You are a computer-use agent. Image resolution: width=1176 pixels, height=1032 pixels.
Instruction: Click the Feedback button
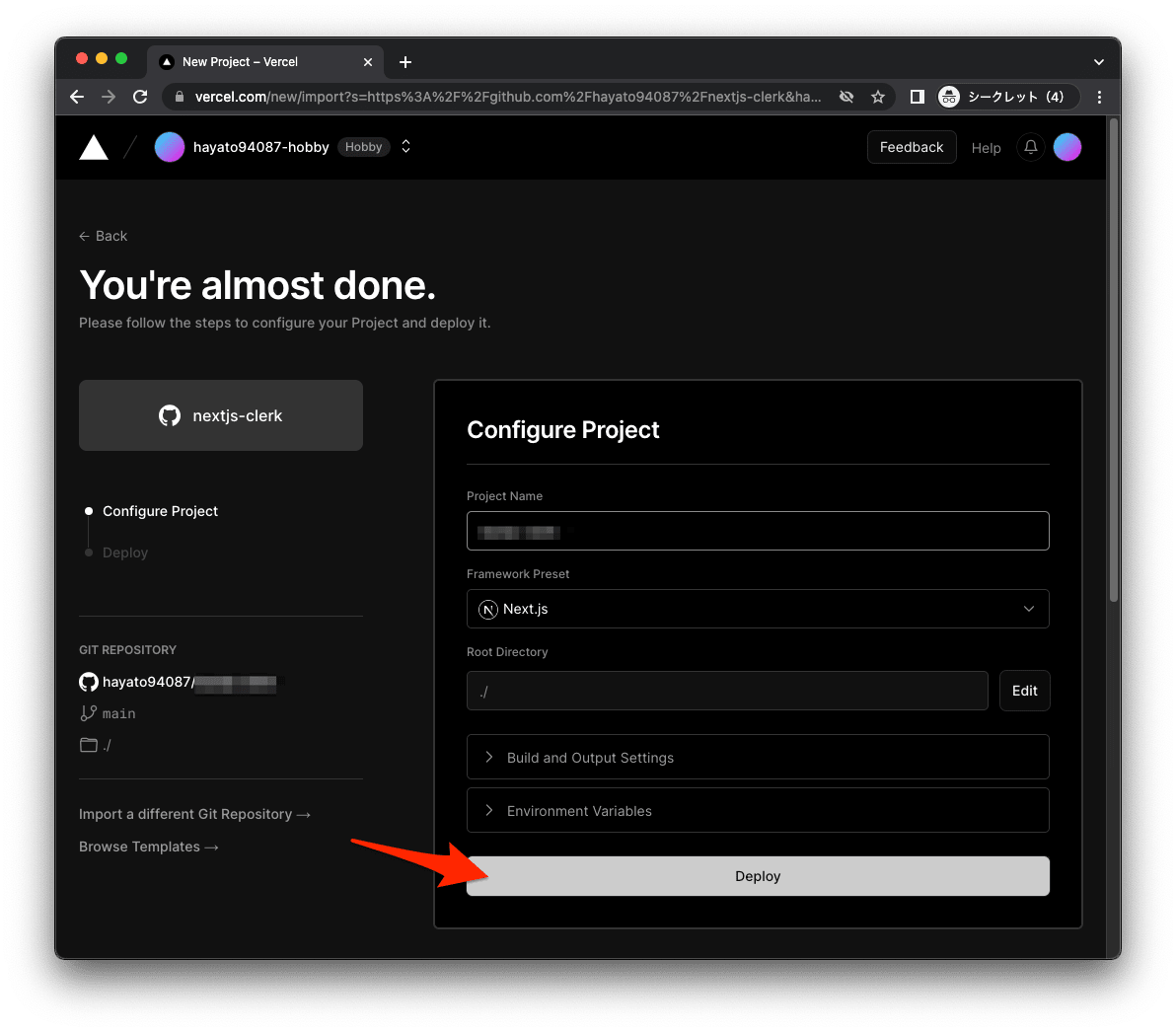pyautogui.click(x=912, y=147)
